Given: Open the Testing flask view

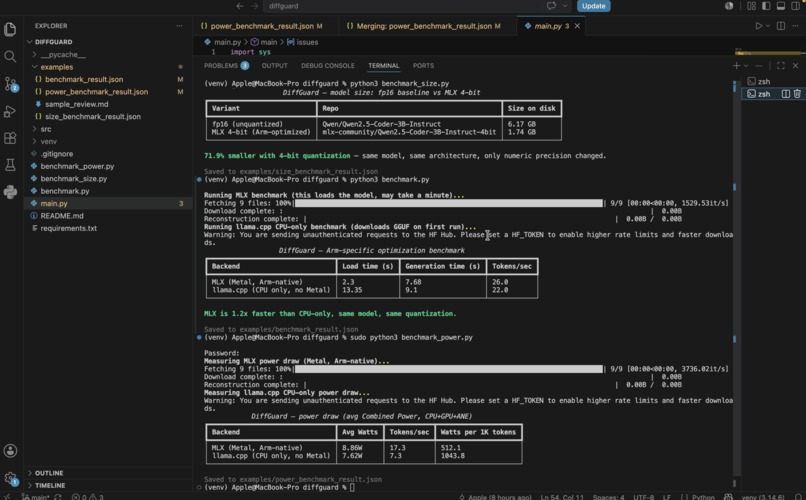Looking at the screenshot, I should point(10,165).
